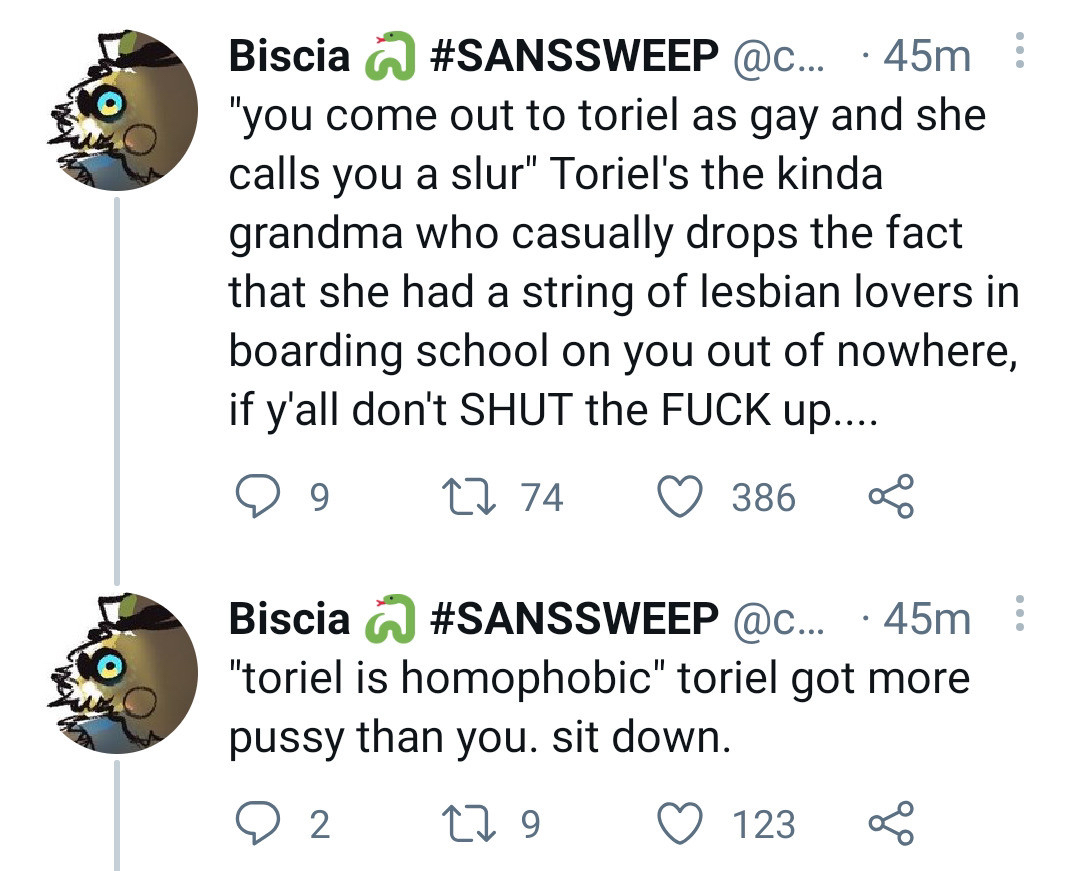
Task: Open Biscia's avatar on the first tweet
Action: (119, 112)
